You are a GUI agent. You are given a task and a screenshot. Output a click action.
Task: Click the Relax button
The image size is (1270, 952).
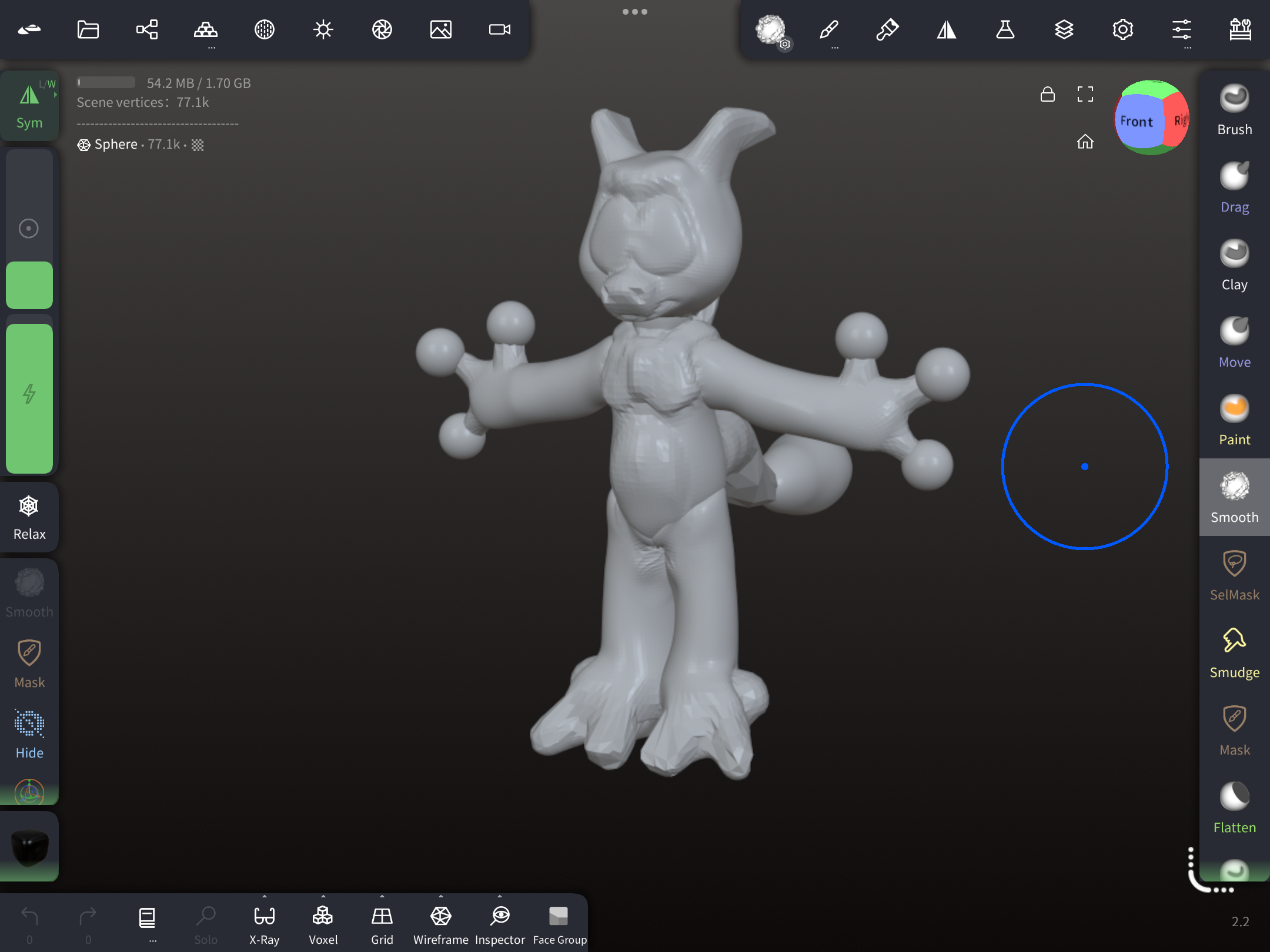(x=29, y=517)
